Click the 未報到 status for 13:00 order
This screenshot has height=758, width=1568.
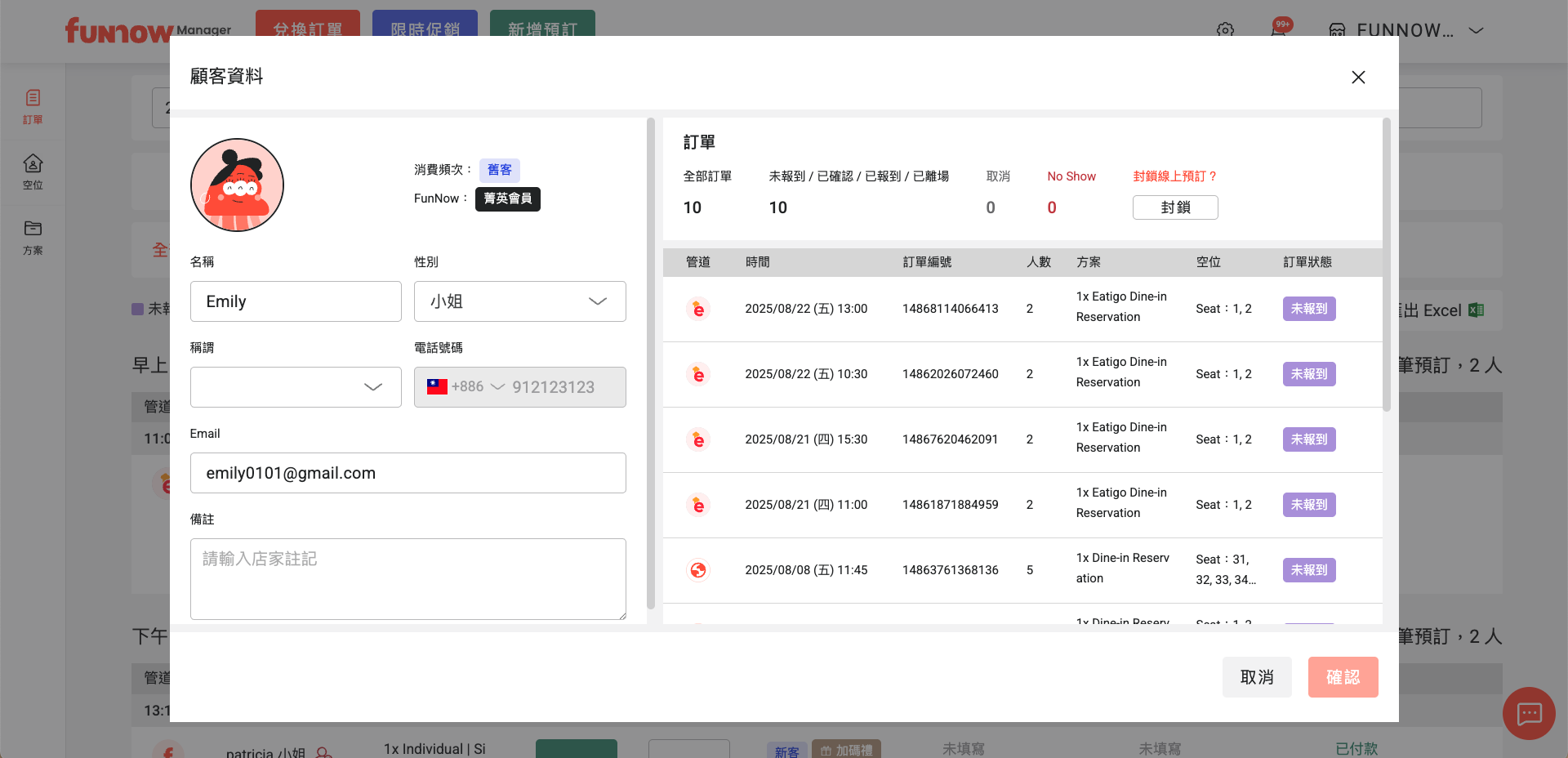tap(1308, 309)
